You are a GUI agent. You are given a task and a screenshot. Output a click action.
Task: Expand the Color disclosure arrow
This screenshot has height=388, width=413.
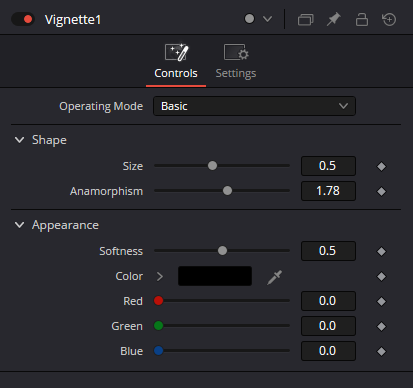160,276
